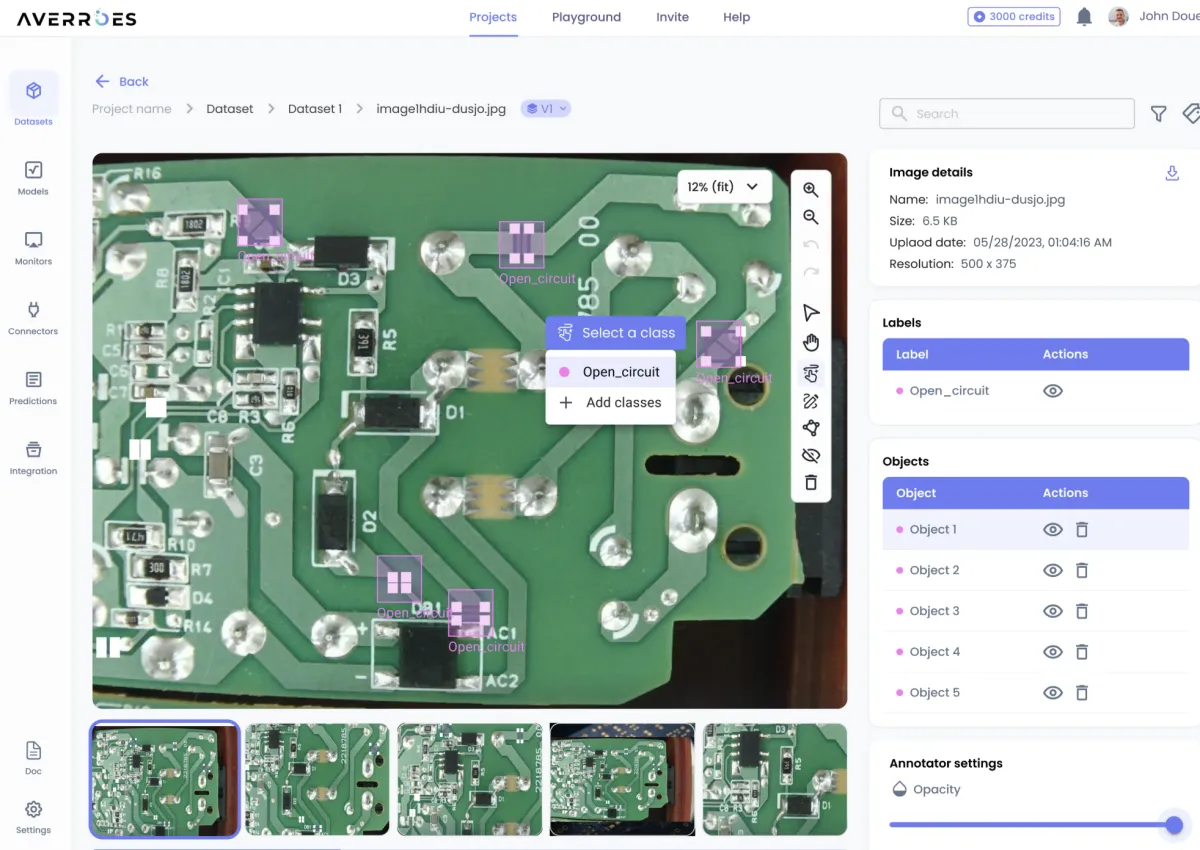Click the Search input field
1200x850 pixels.
pos(1007,114)
